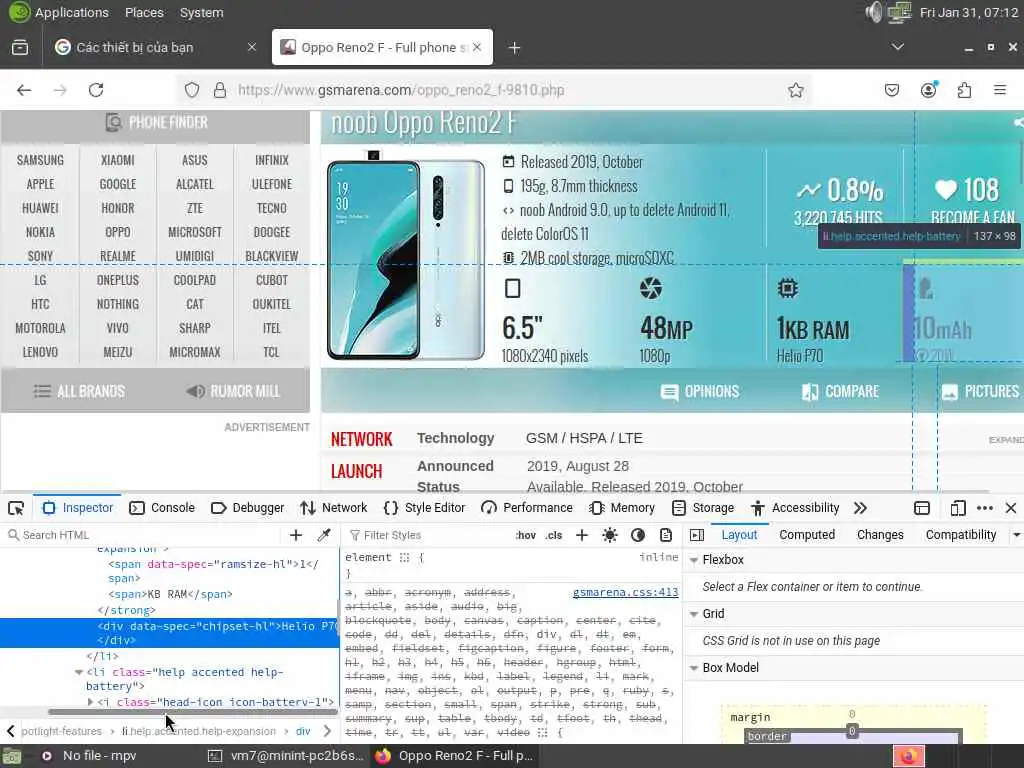Image resolution: width=1024 pixels, height=768 pixels.
Task: Click the Search HTML field
Action: pos(144,535)
